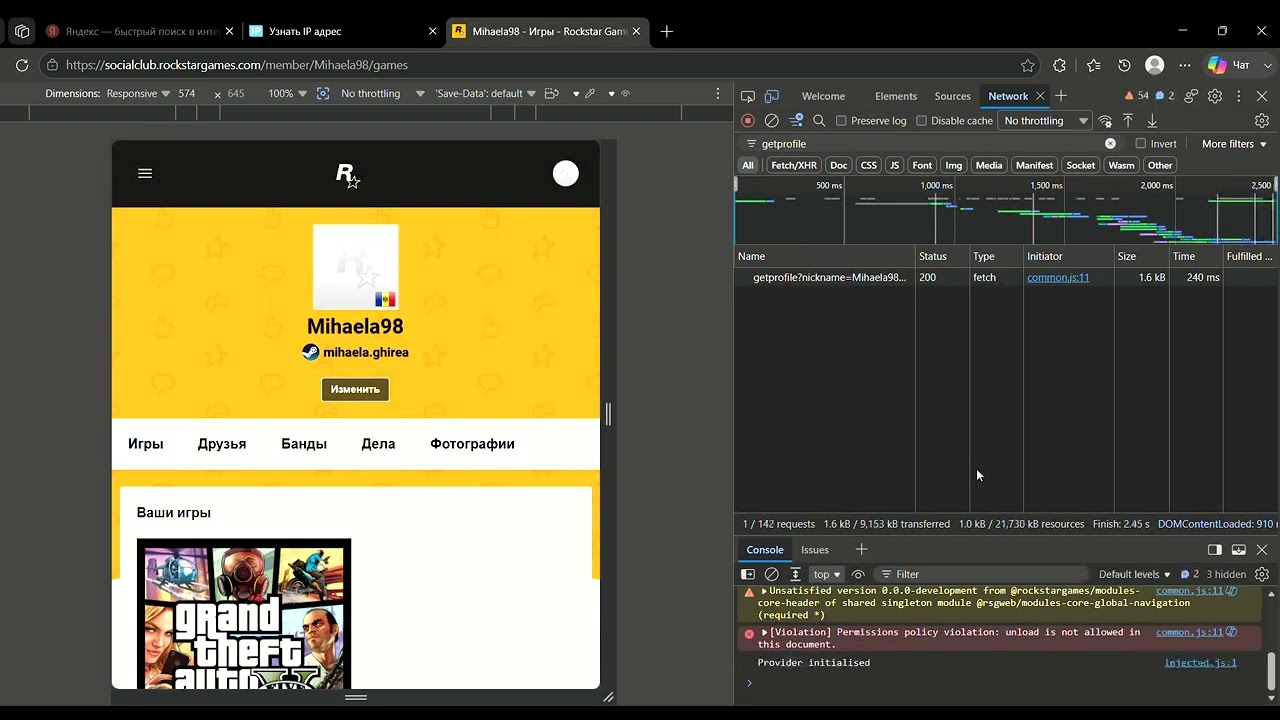Show the console sidebar
This screenshot has width=1280, height=720.
pos(747,574)
